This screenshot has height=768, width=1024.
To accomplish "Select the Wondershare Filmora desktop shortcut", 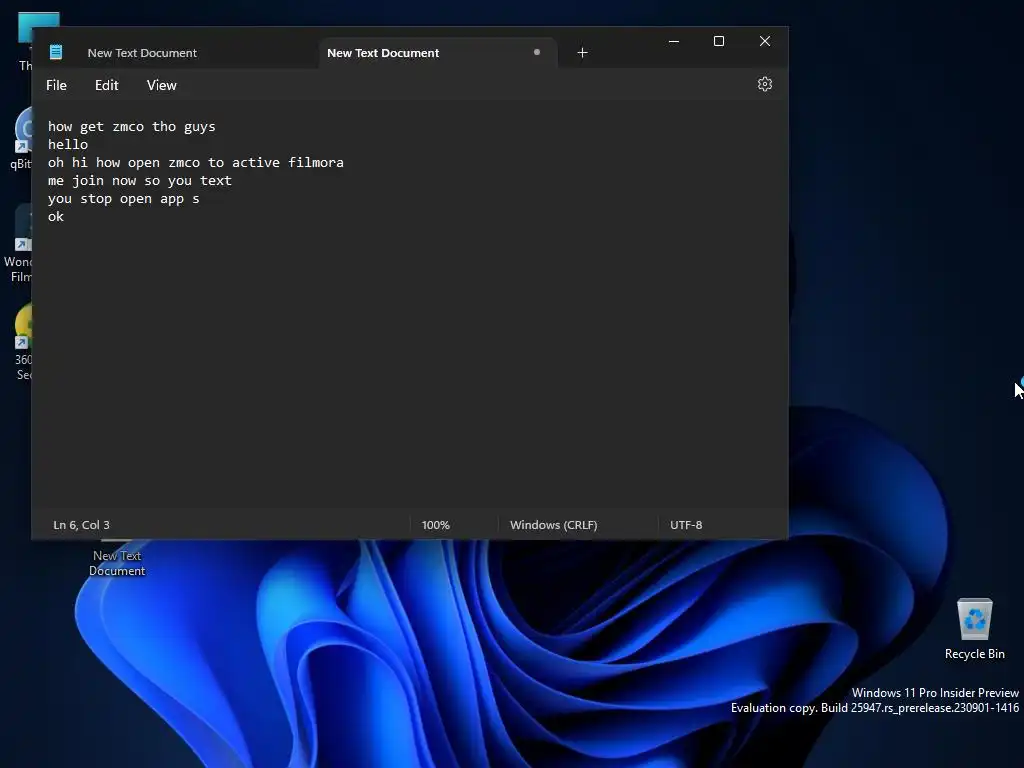I will [x=20, y=244].
